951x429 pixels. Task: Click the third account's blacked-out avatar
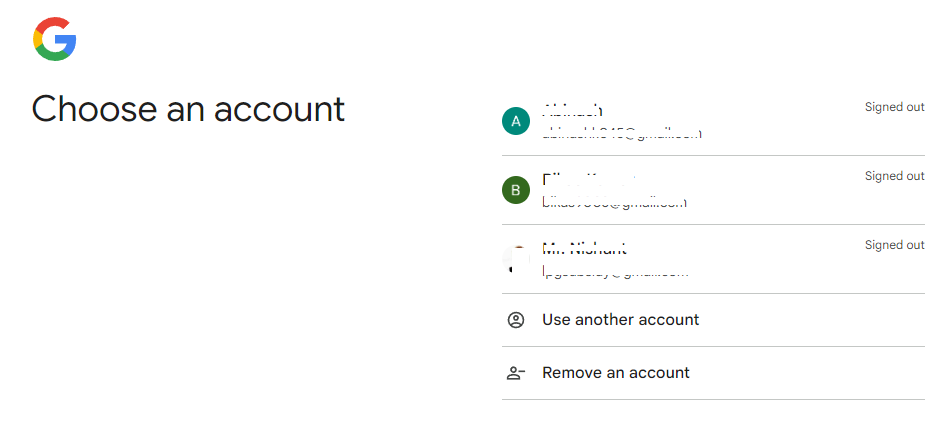click(519, 260)
